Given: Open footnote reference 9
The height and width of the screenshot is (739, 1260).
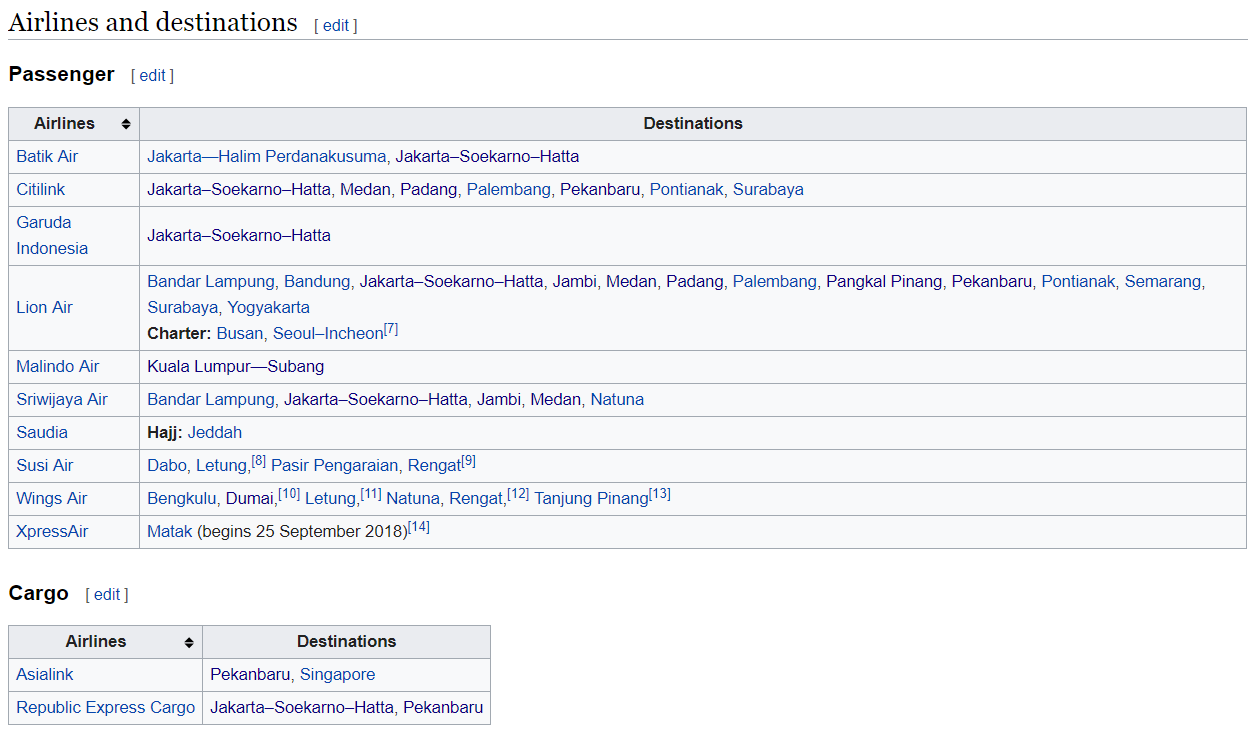Looking at the screenshot, I should tap(469, 461).
